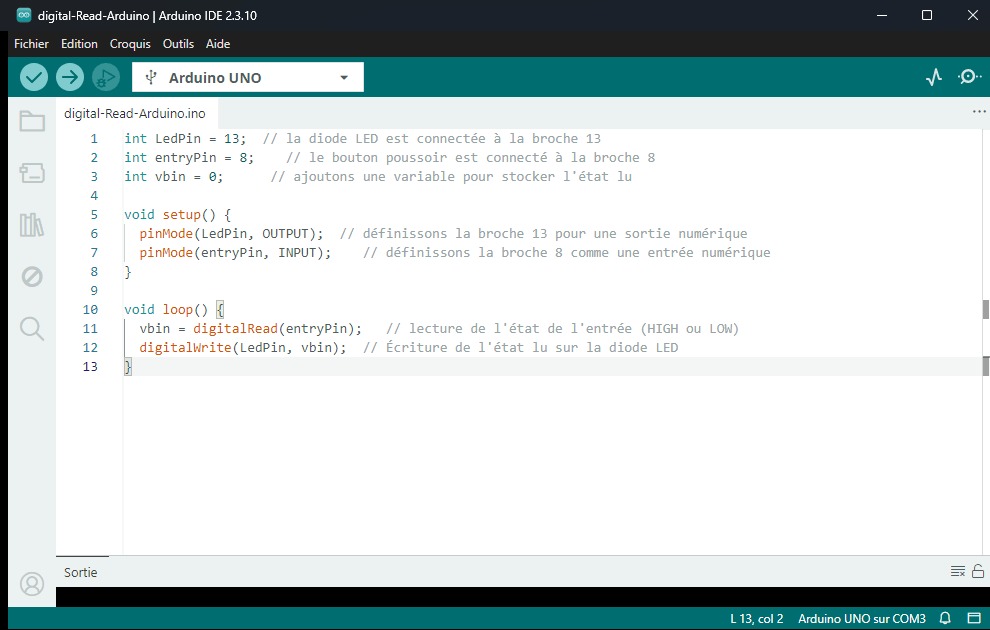
Task: Click 'digitalWrite' in the code
Action: tap(186, 347)
